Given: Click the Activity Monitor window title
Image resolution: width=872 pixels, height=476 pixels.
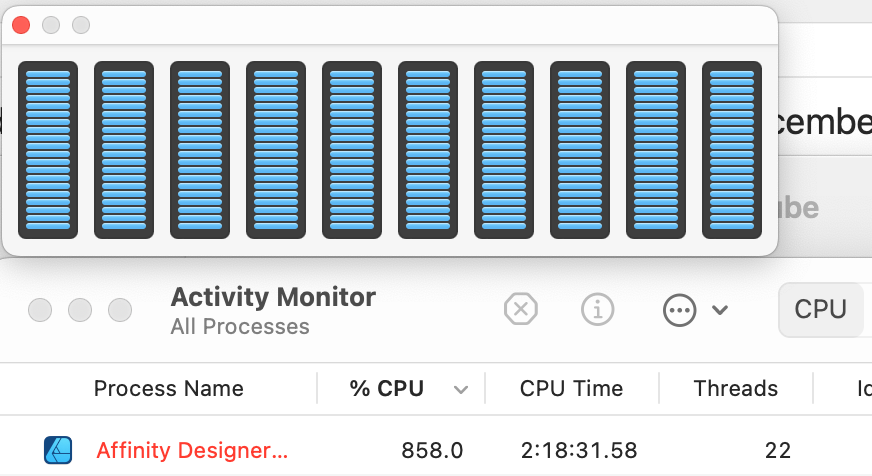Looking at the screenshot, I should 273,297.
